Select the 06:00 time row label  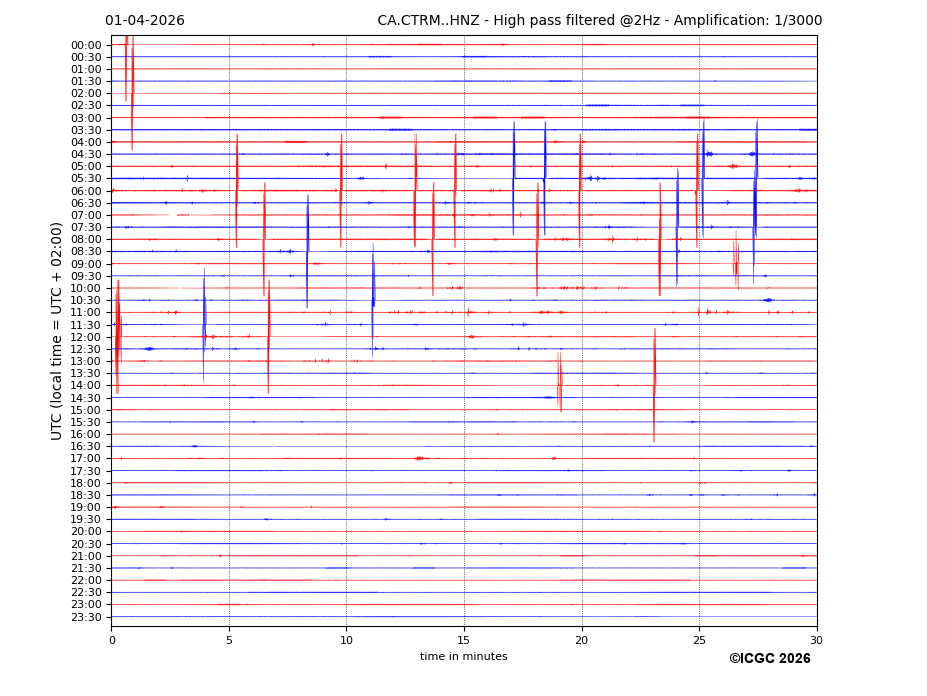pyautogui.click(x=86, y=191)
